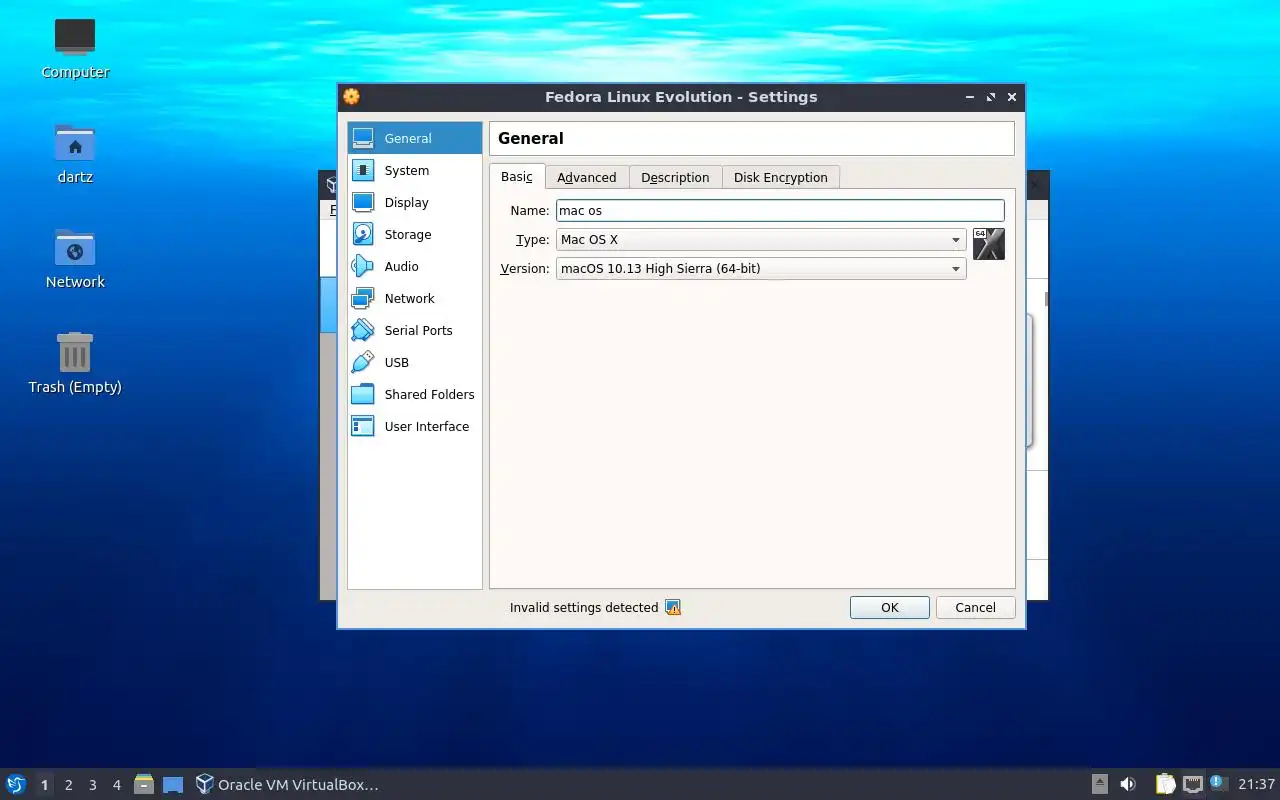1280x800 pixels.
Task: Confirm settings with the OK button
Action: (890, 607)
